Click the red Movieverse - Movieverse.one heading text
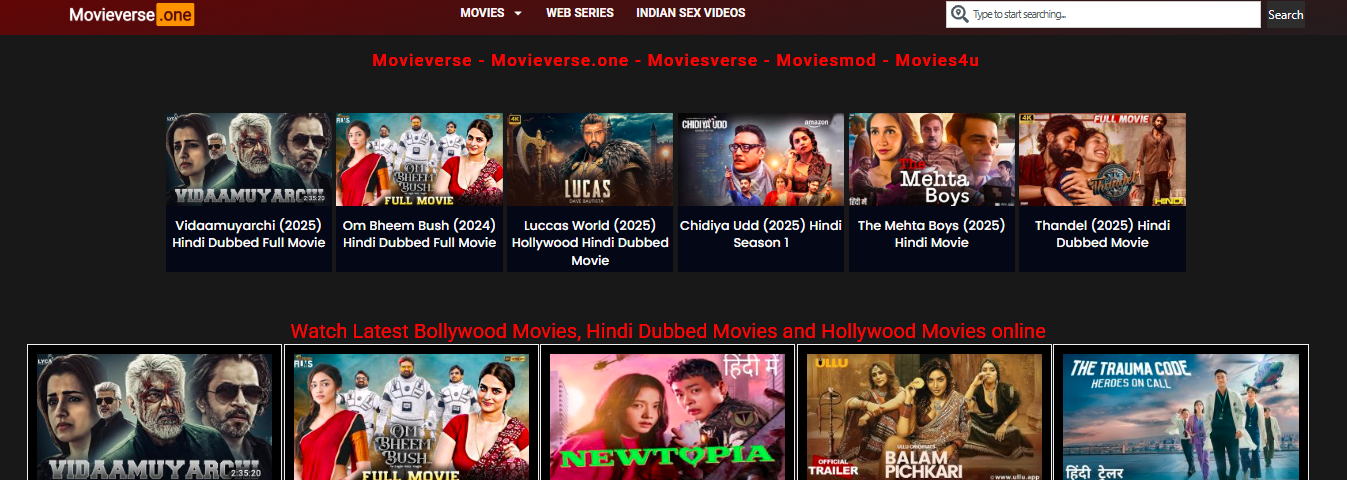 675,60
